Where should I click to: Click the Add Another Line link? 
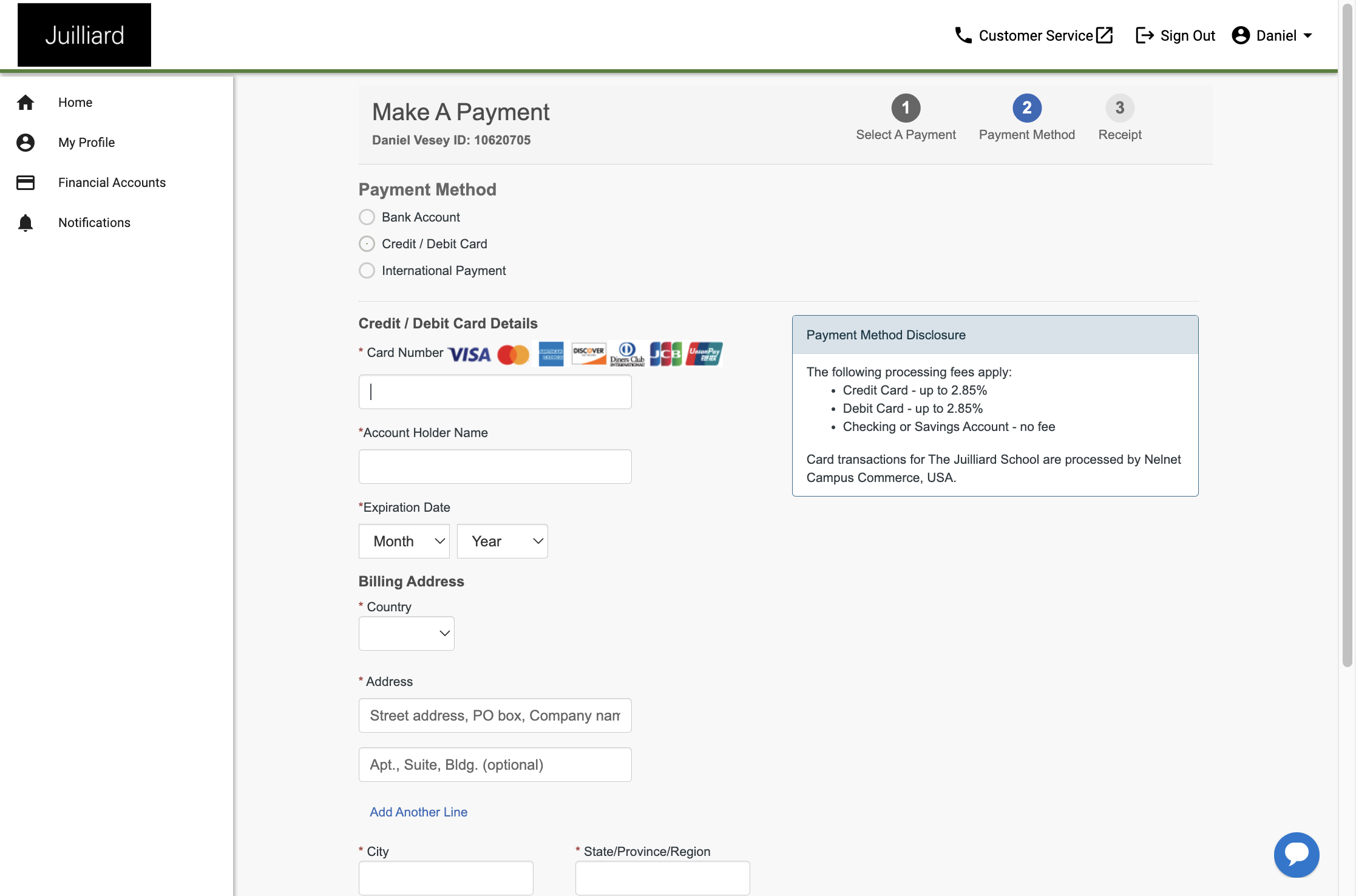tap(419, 812)
